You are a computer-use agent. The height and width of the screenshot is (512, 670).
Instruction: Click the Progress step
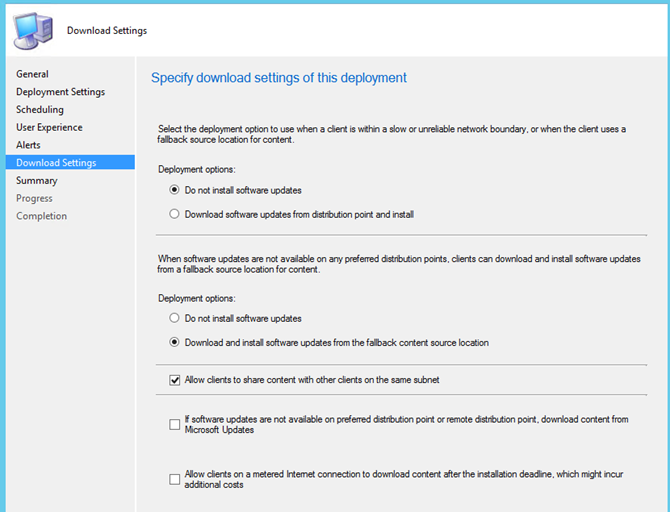tap(34, 198)
